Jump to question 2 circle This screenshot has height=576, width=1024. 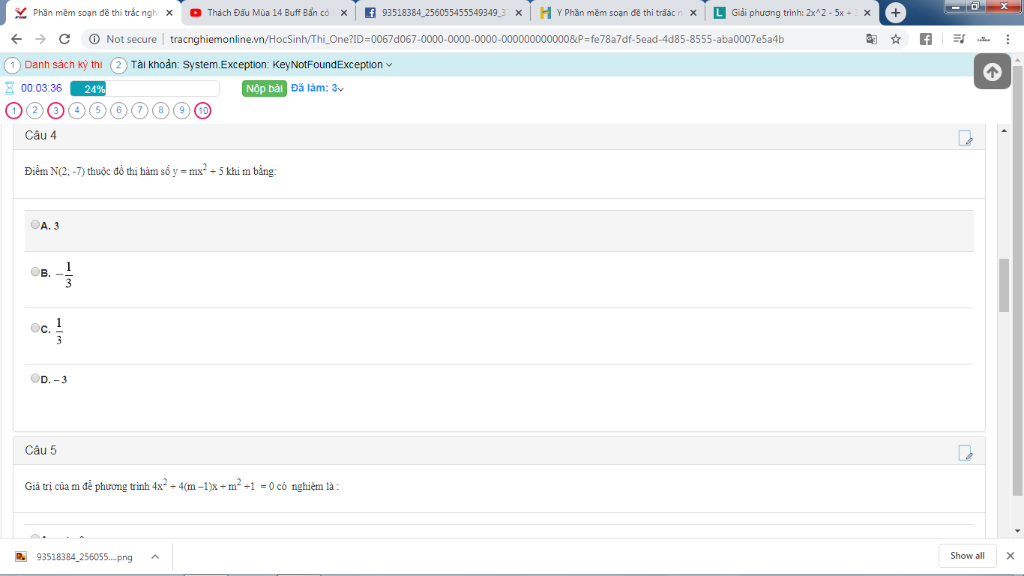tap(35, 110)
